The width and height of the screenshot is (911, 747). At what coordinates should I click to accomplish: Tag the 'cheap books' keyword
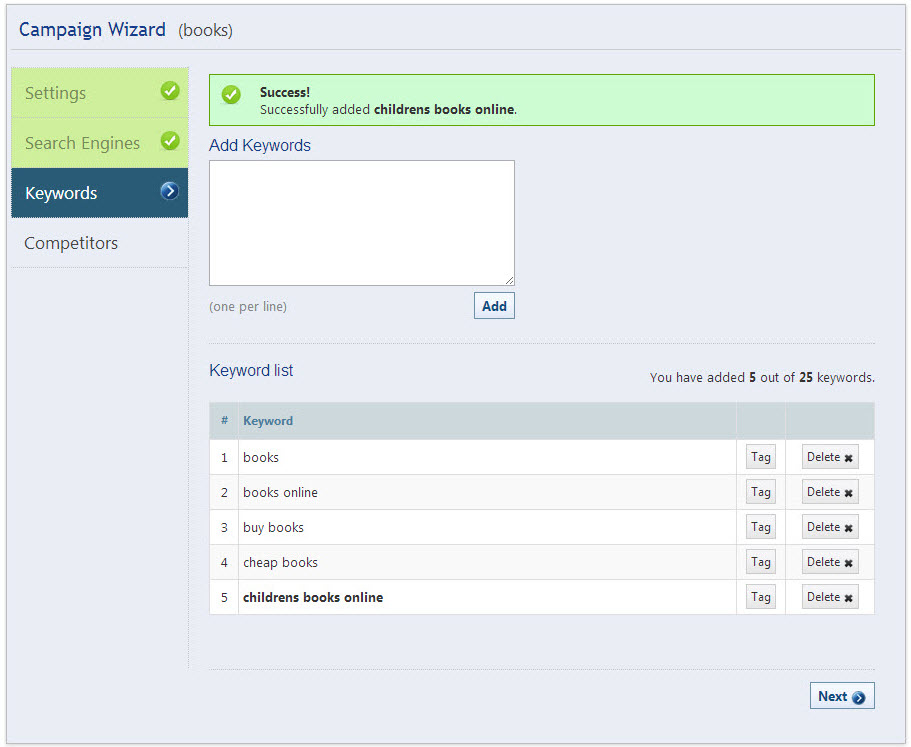coord(761,562)
